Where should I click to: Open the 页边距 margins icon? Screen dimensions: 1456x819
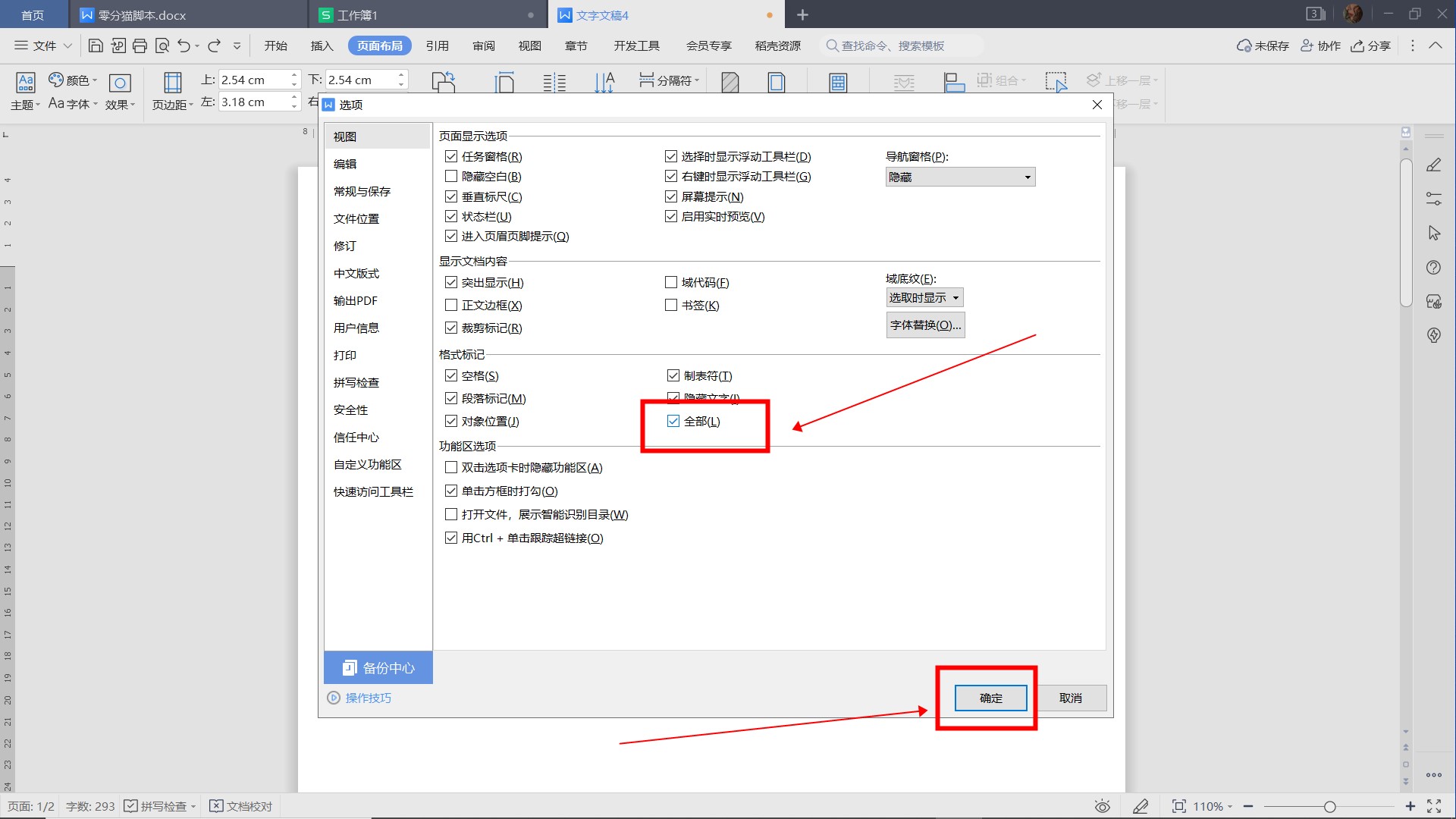point(173,83)
